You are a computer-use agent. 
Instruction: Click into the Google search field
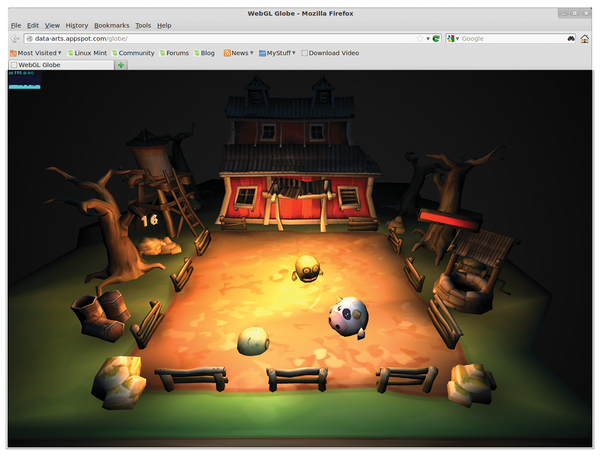tap(510, 38)
